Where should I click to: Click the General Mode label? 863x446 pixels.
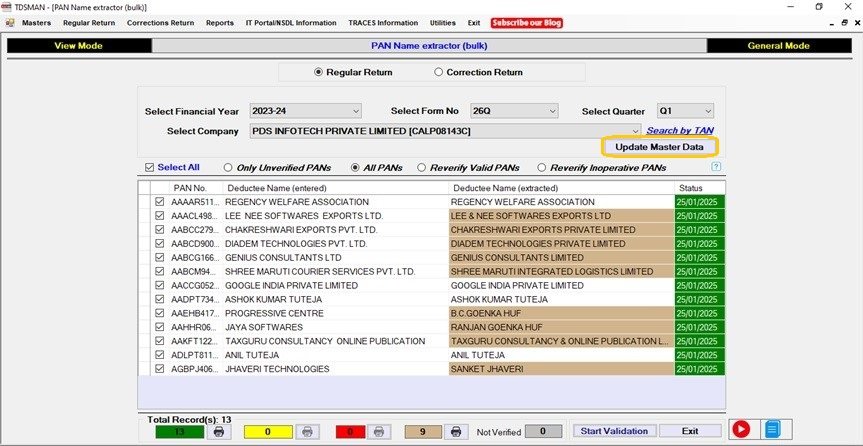[778, 46]
